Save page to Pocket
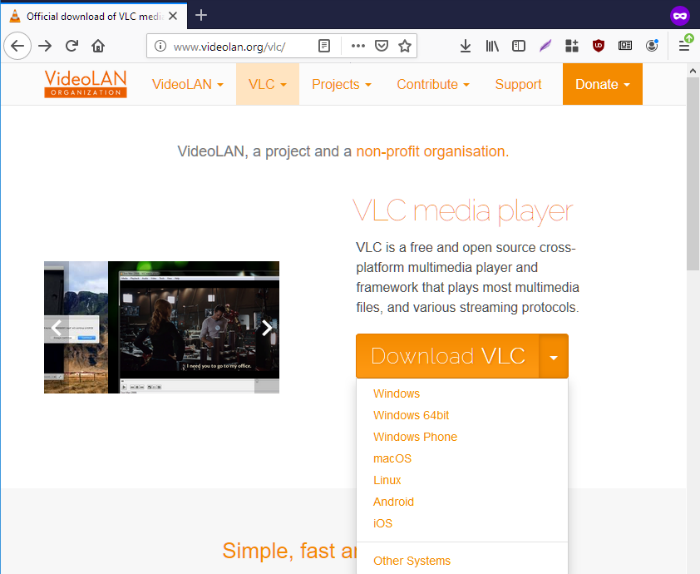700x574 pixels. tap(381, 46)
